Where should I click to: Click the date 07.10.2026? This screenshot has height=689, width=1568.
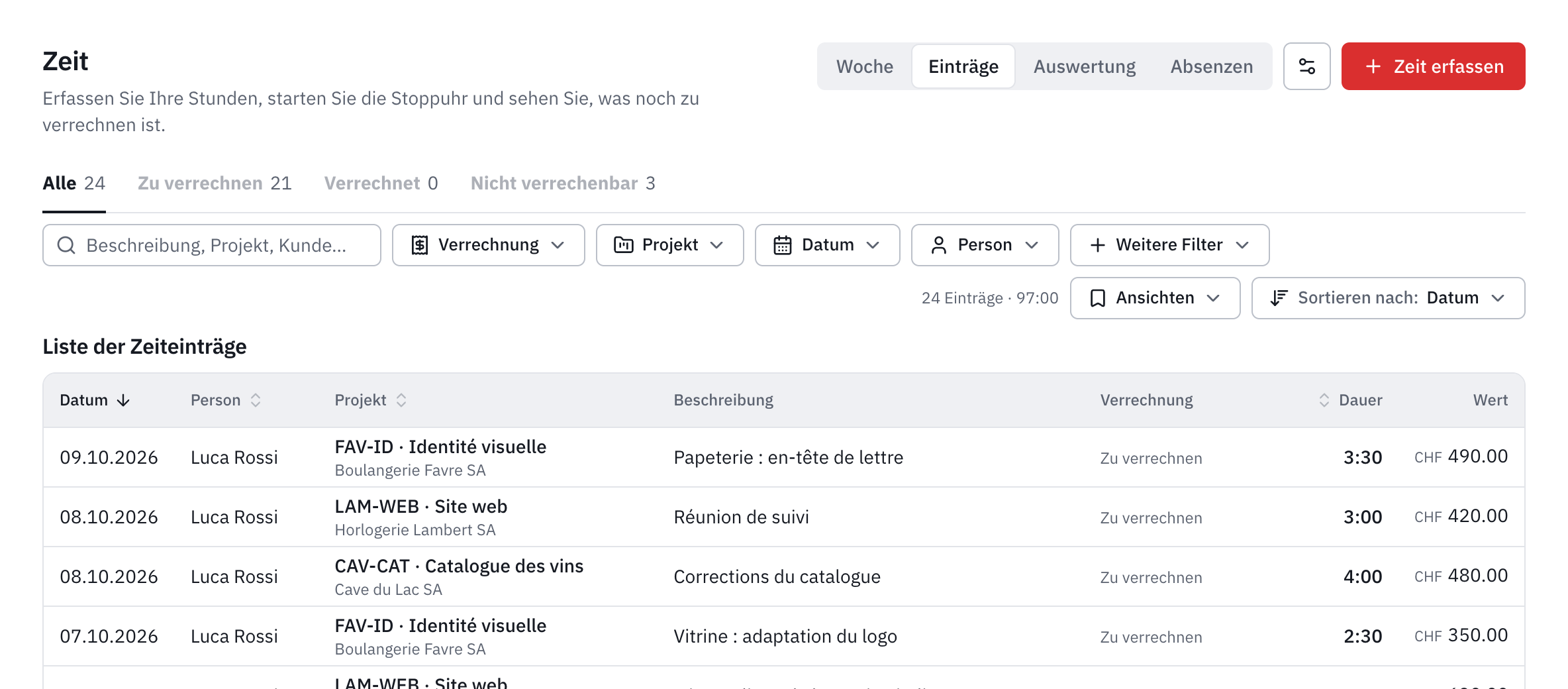pyautogui.click(x=109, y=637)
